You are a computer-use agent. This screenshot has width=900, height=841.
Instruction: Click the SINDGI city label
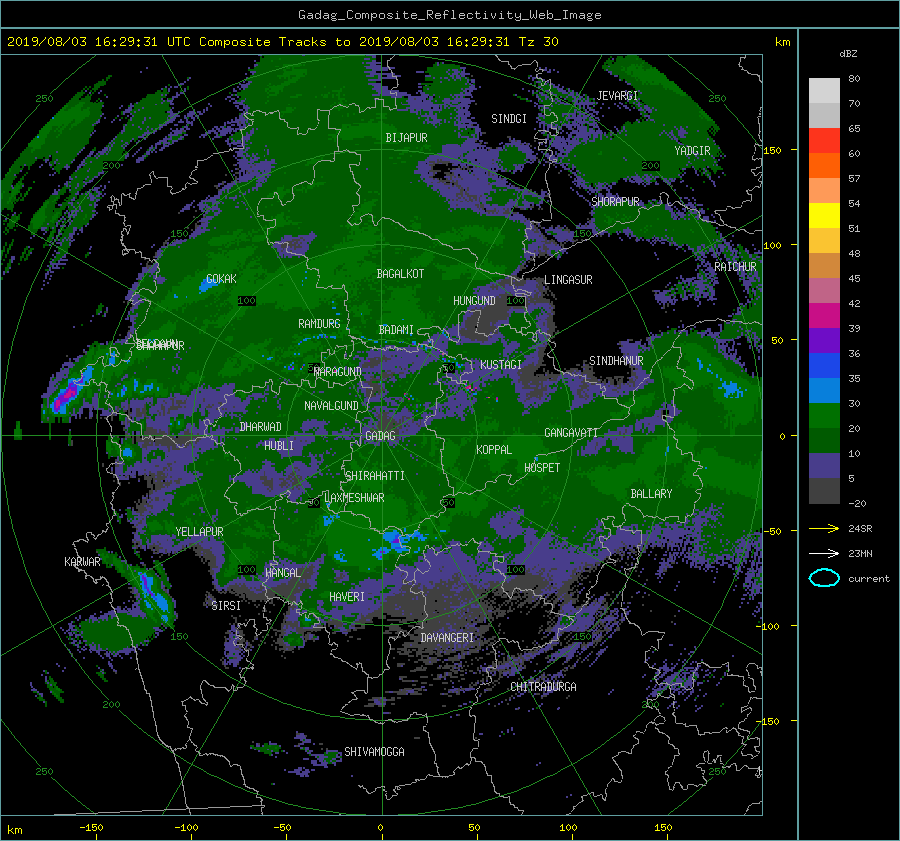click(x=509, y=119)
